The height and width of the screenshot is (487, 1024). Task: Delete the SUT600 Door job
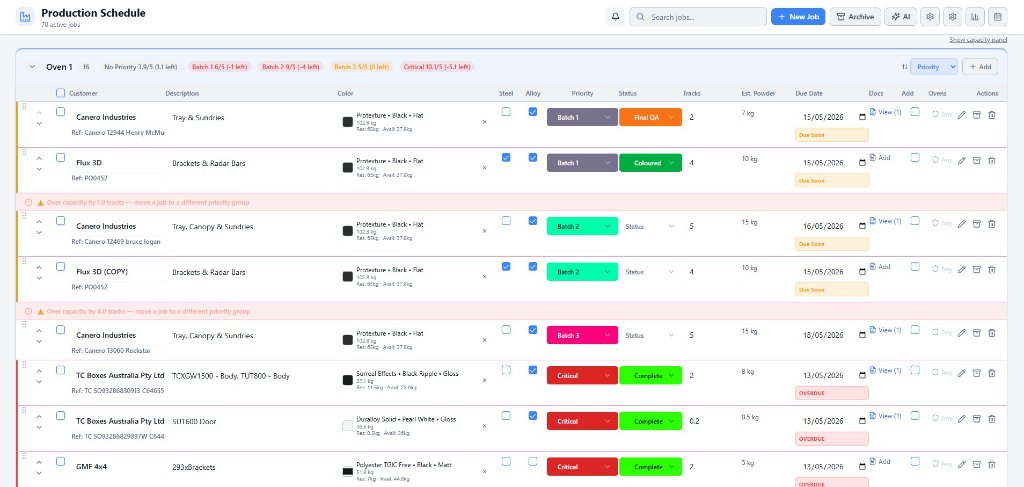point(992,419)
